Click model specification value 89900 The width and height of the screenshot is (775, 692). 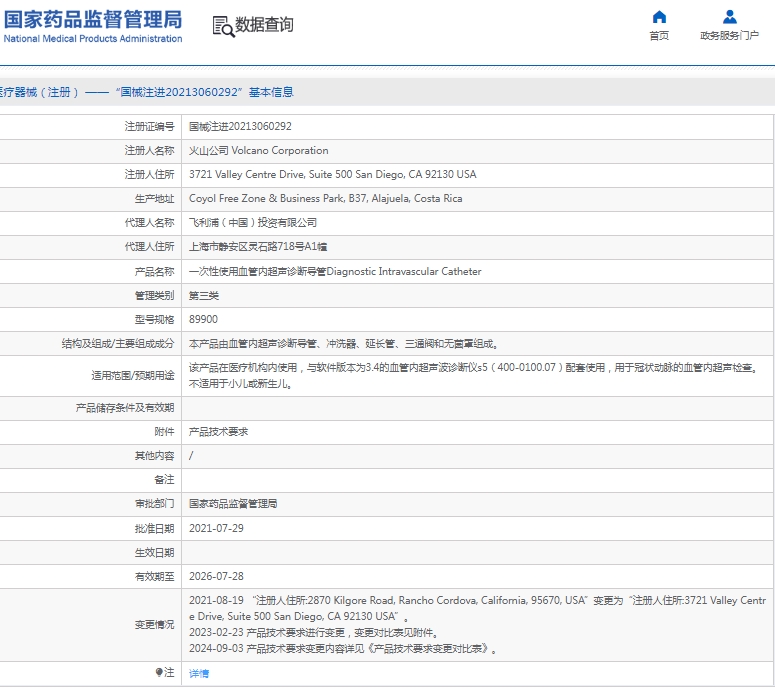pos(203,319)
